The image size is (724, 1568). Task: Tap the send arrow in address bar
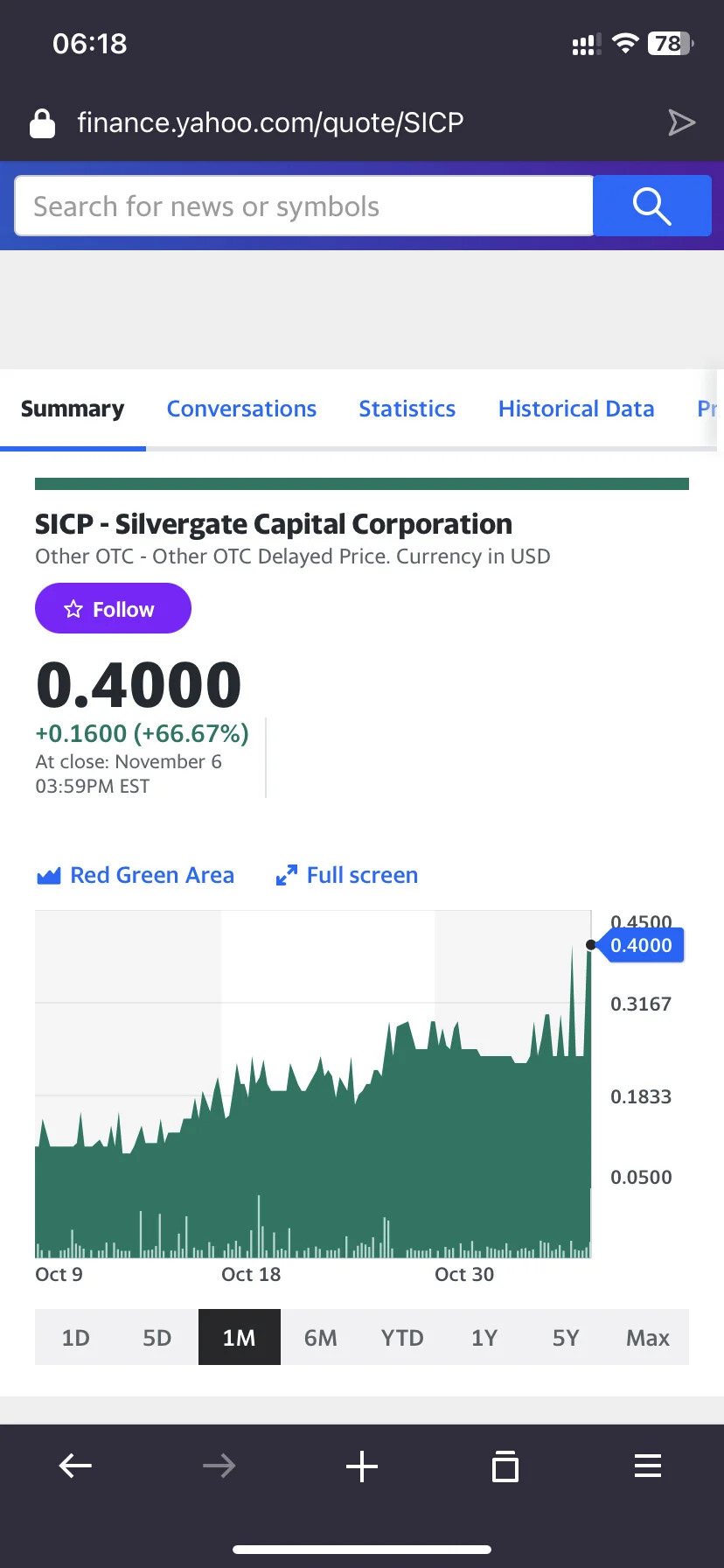[681, 122]
